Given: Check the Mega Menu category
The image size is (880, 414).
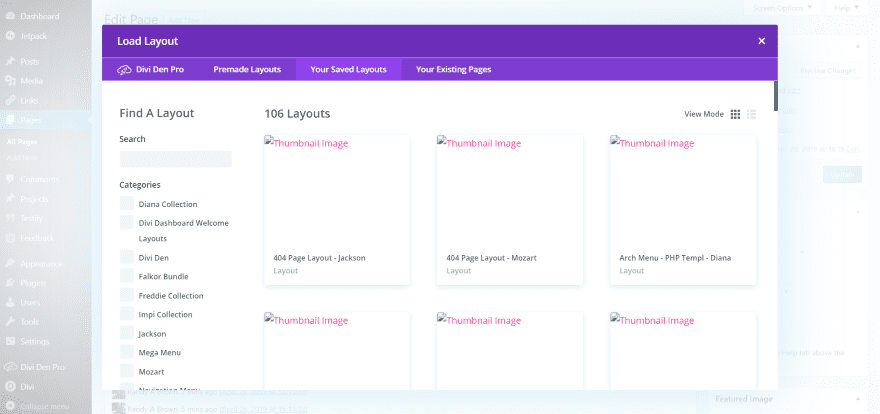Looking at the screenshot, I should tap(127, 352).
